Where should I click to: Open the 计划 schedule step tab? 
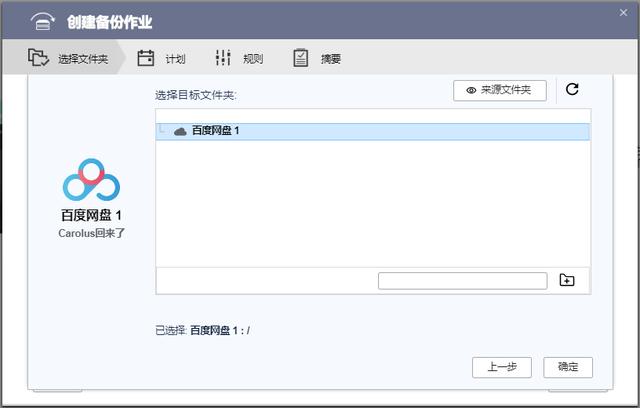tap(161, 58)
